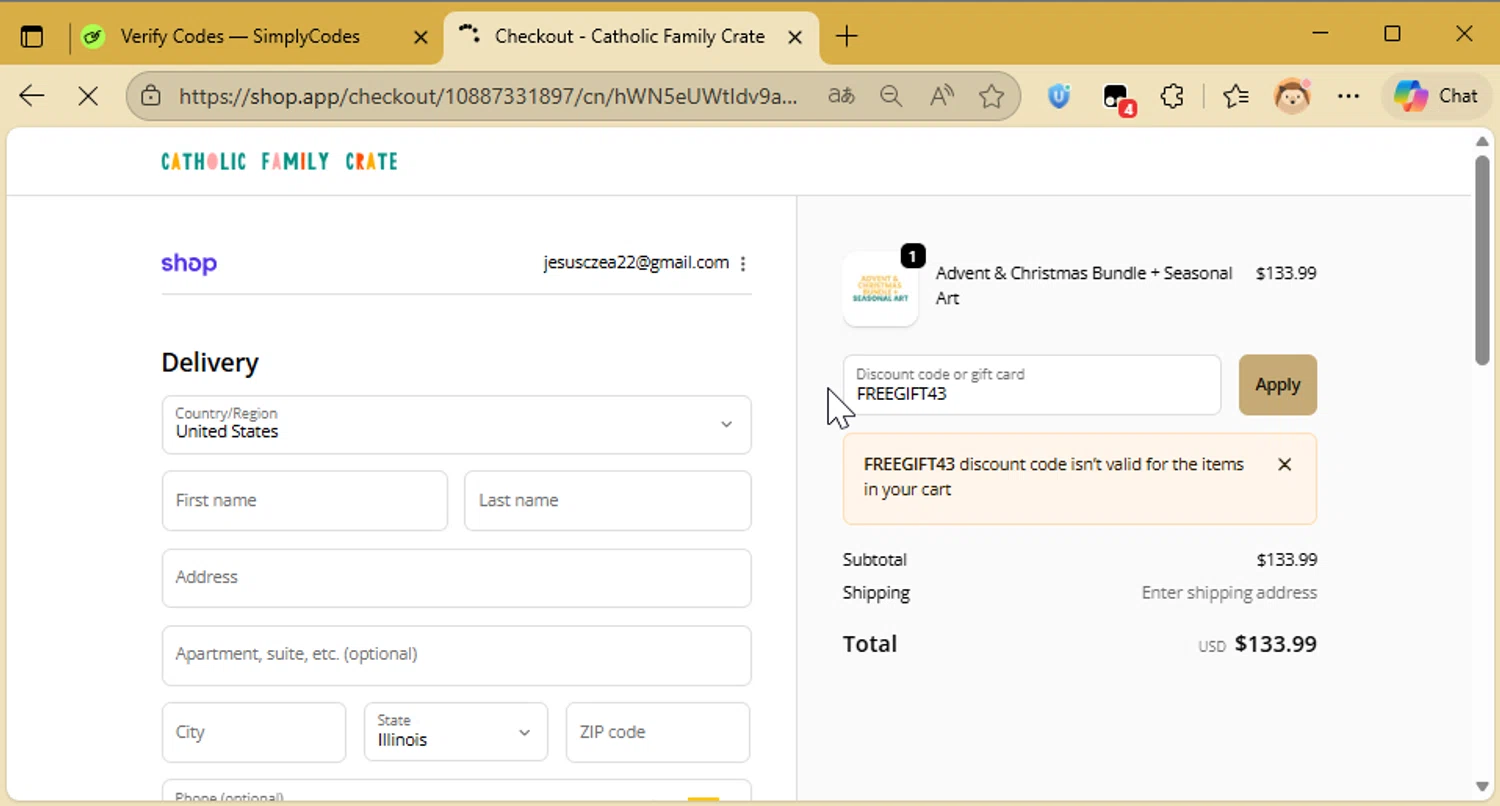Open the Extensions puzzle icon
The width and height of the screenshot is (1500, 806).
1172,96
